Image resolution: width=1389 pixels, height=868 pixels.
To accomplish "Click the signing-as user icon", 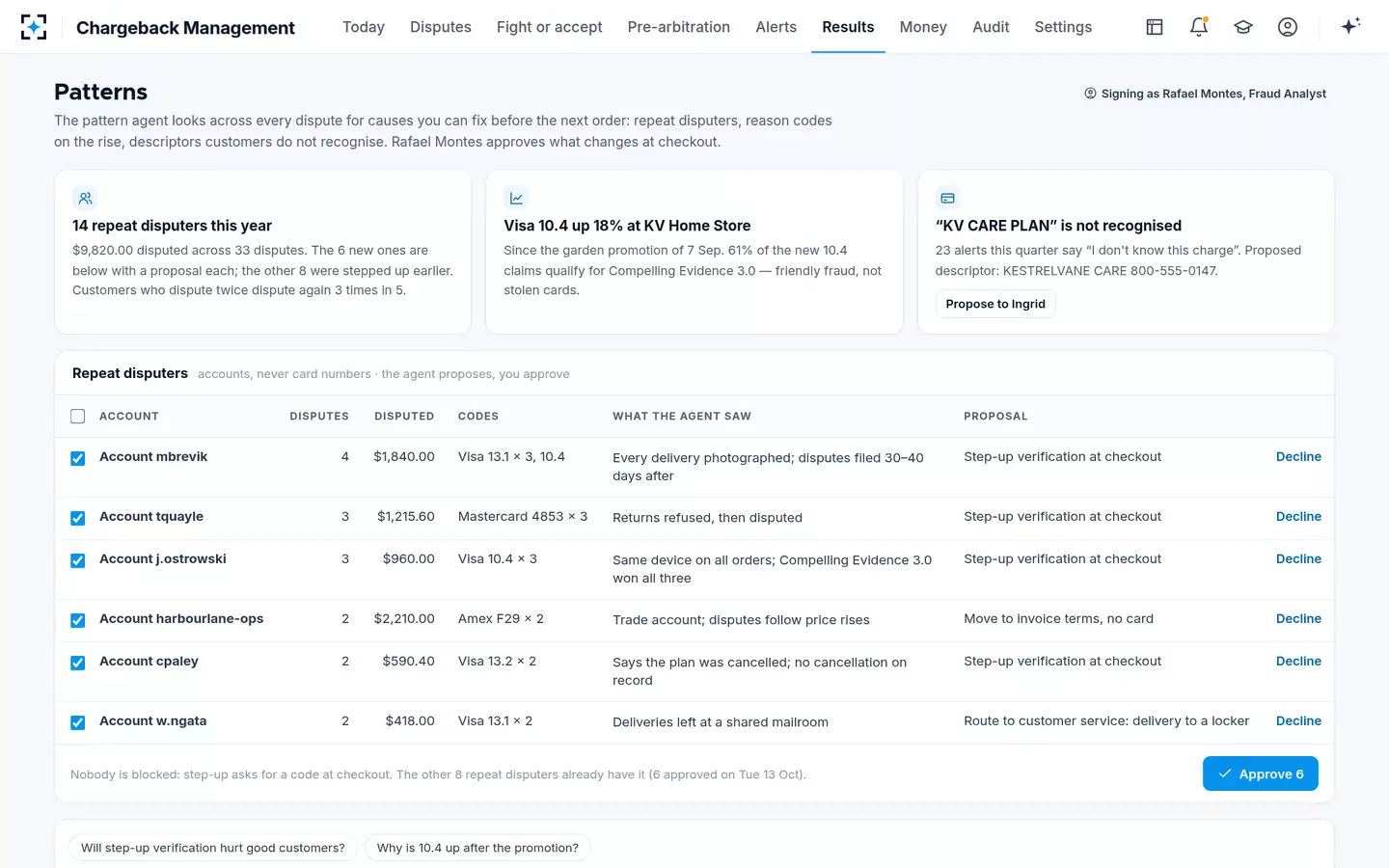I will tap(1090, 94).
